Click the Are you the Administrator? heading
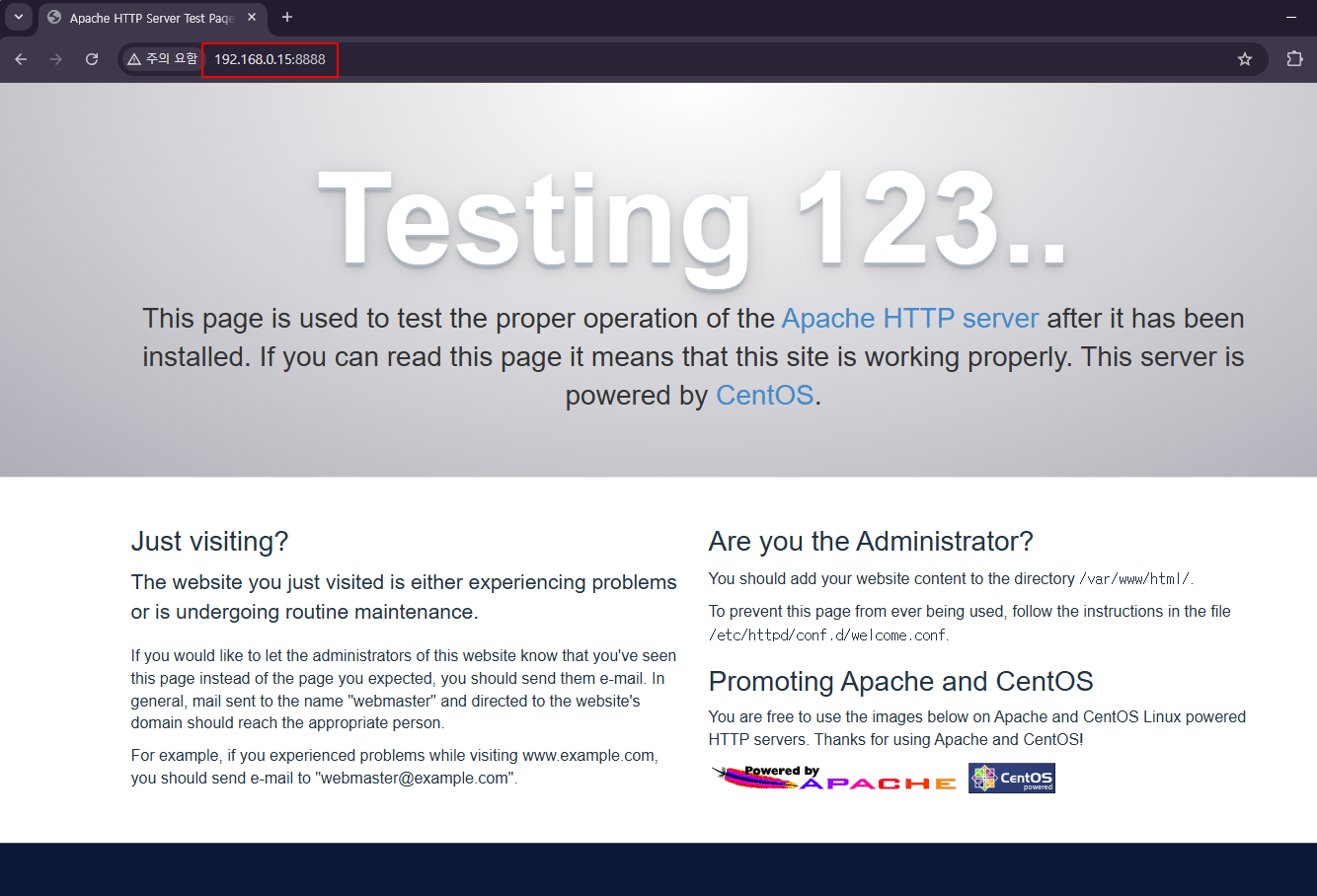1317x896 pixels. pos(871,542)
